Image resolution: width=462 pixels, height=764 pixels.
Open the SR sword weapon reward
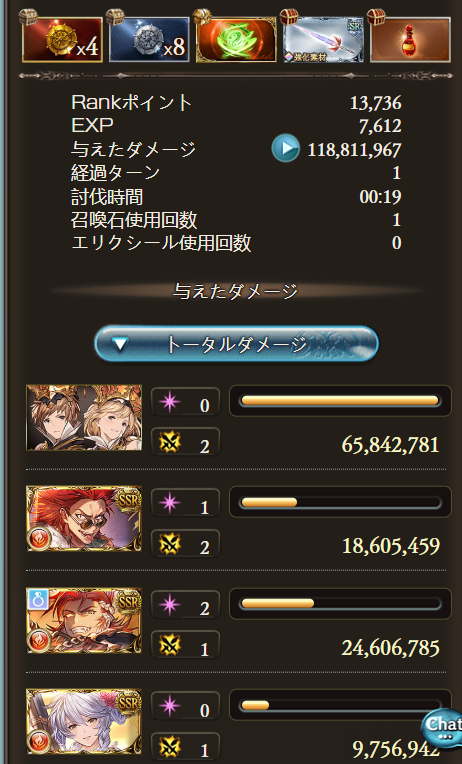[x=324, y=40]
